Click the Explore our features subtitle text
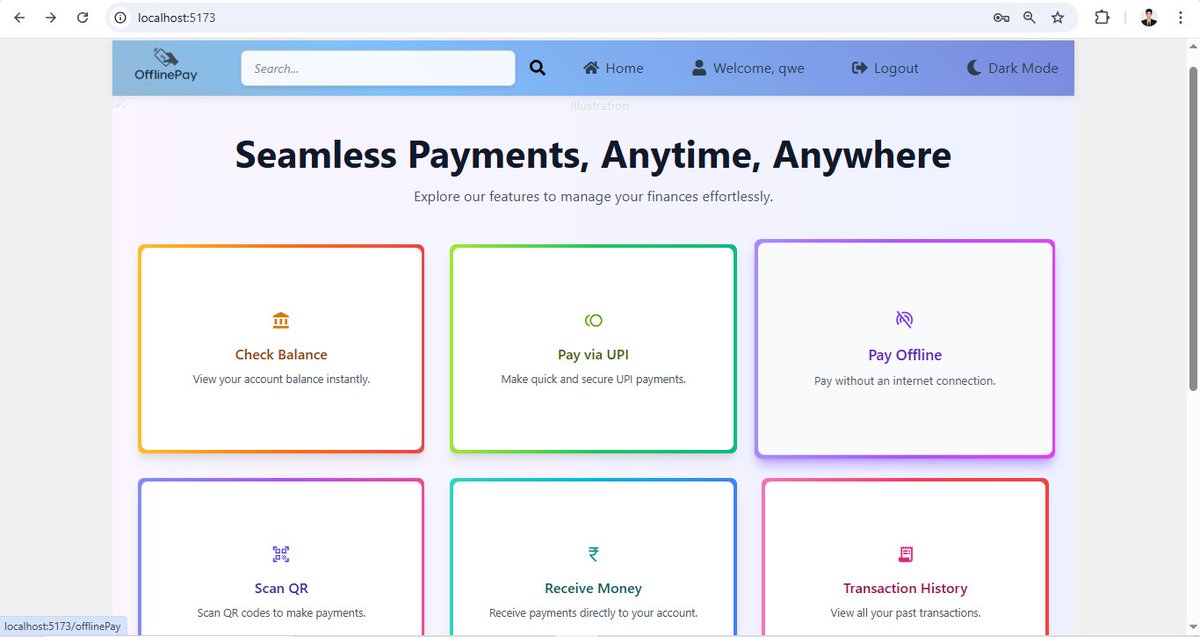The height and width of the screenshot is (637, 1200). pyautogui.click(x=593, y=197)
